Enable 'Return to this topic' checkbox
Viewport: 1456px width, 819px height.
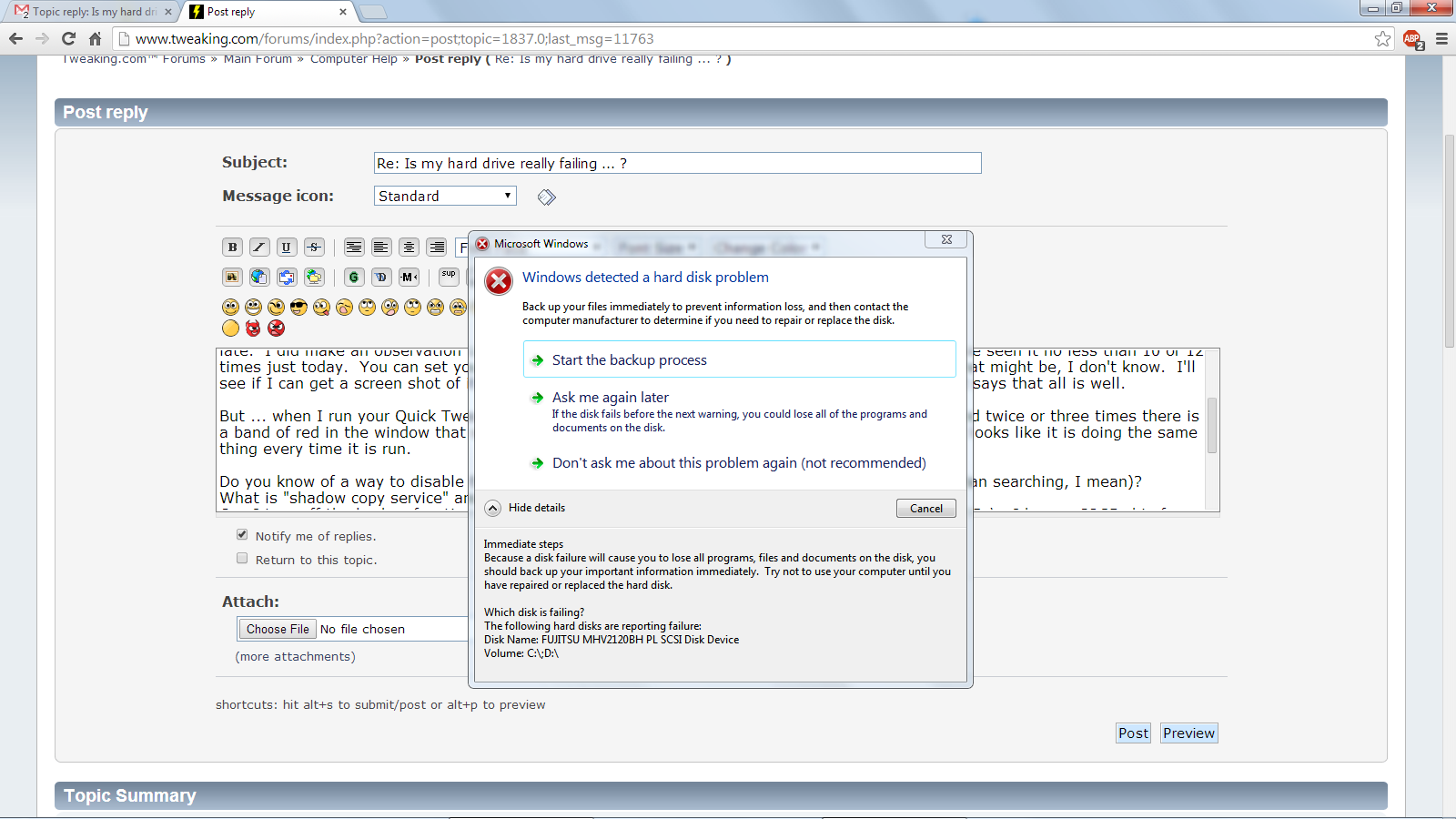pyautogui.click(x=242, y=559)
